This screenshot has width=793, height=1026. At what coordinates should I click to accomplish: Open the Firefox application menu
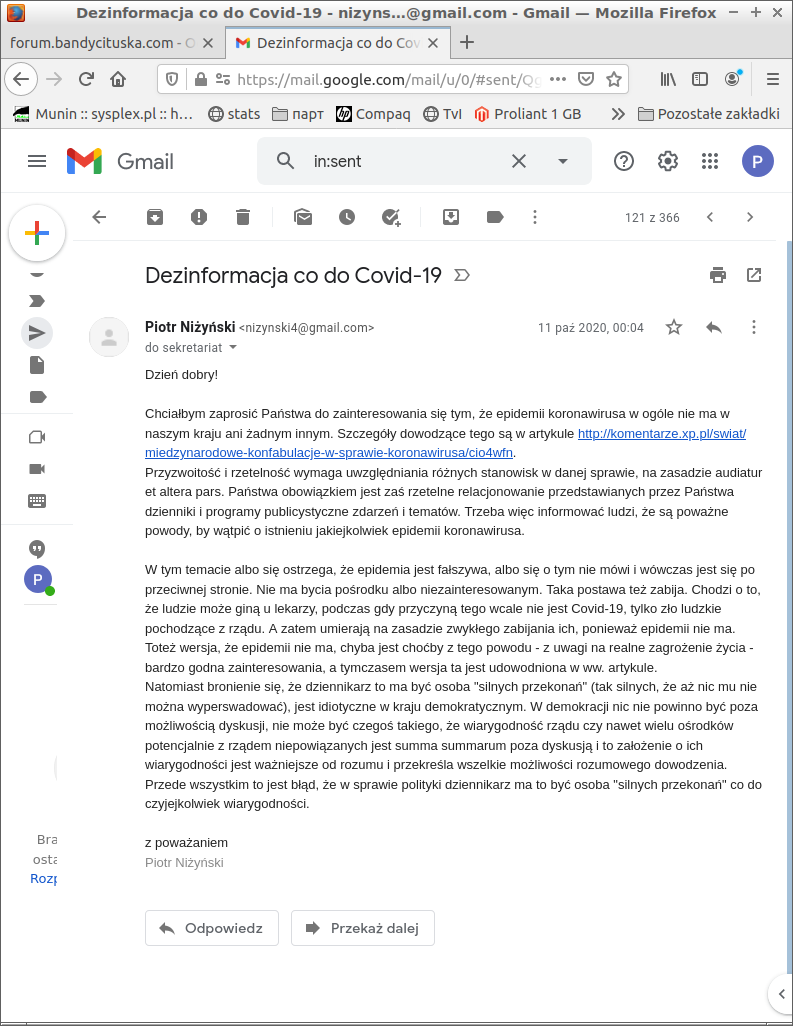(x=773, y=79)
